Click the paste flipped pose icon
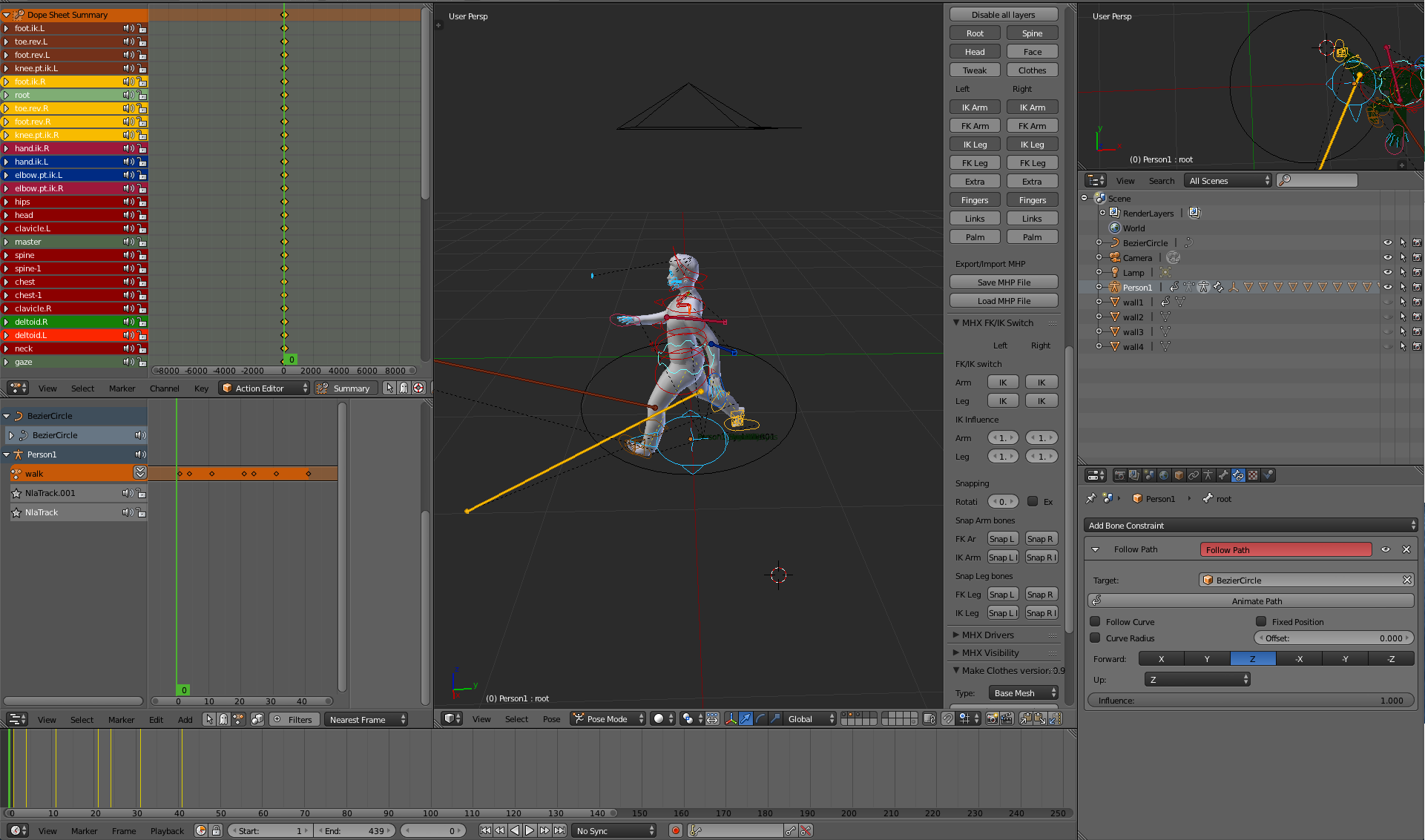1425x840 pixels. point(1056,718)
